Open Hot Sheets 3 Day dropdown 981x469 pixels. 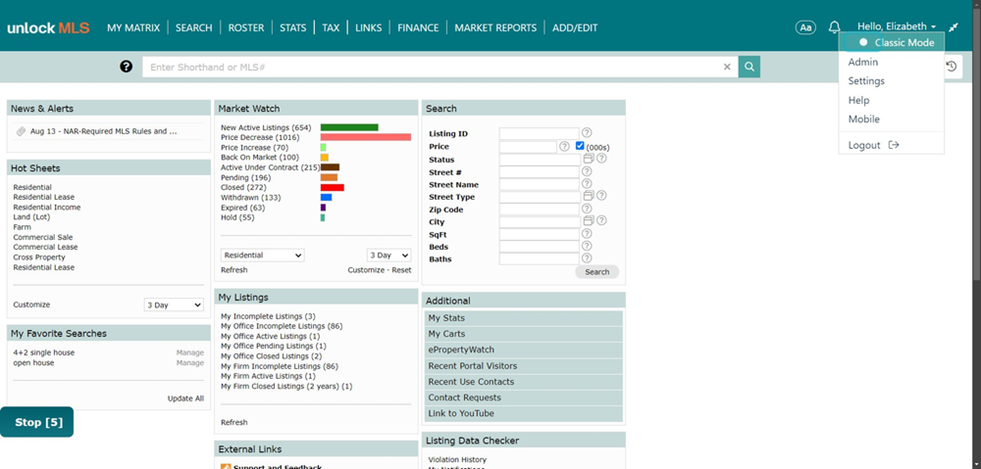[174, 305]
